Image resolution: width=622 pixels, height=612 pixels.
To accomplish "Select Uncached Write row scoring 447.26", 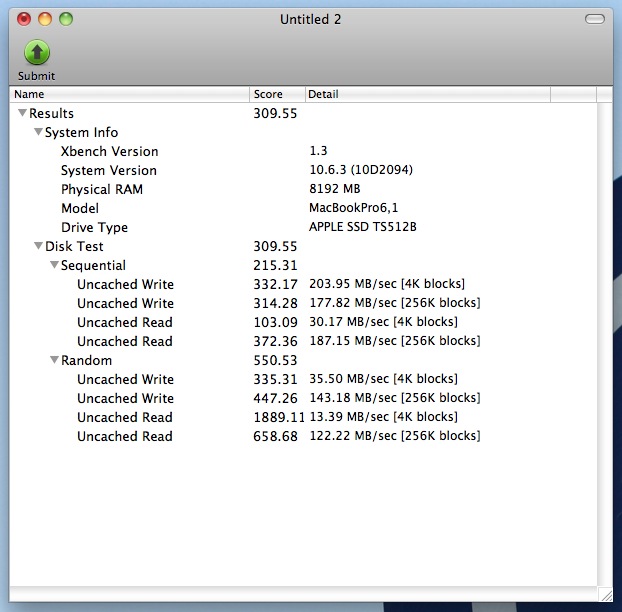I will [x=303, y=398].
